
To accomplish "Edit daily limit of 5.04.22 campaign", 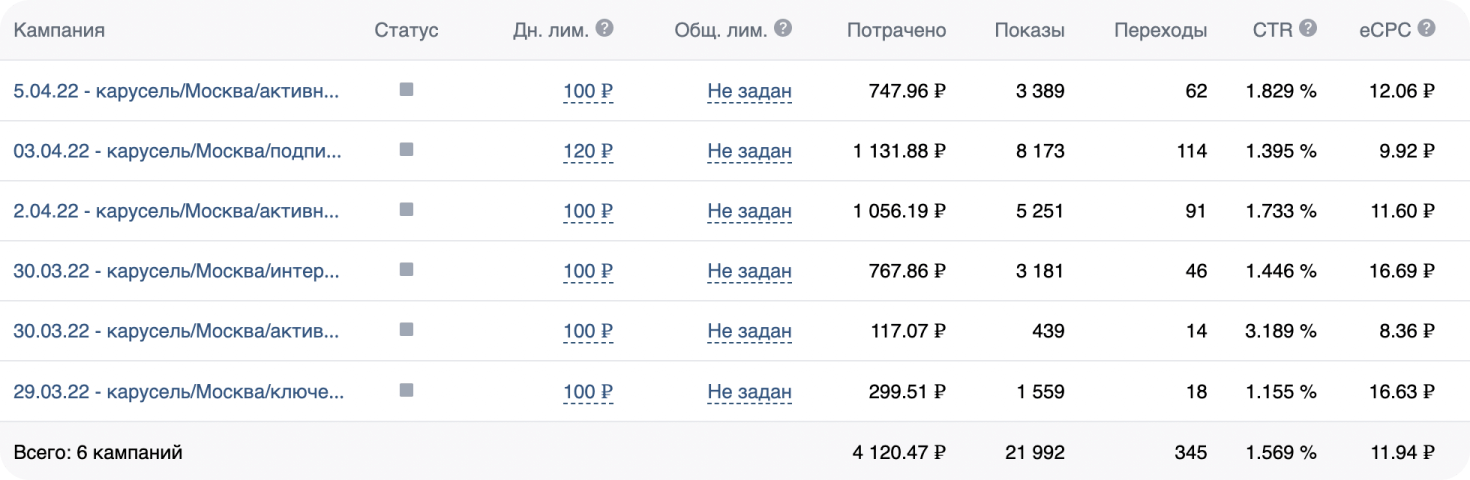I will (x=588, y=91).
